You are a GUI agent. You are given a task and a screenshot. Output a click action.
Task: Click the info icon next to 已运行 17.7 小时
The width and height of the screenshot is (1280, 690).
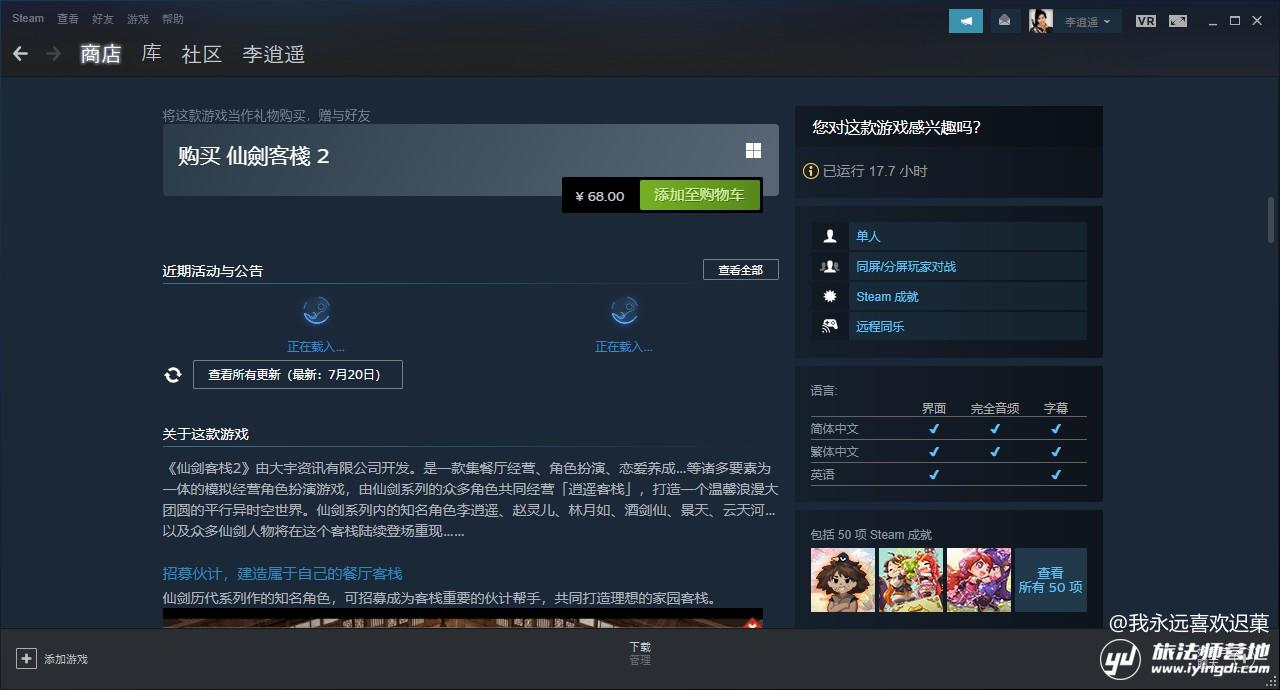coord(811,171)
